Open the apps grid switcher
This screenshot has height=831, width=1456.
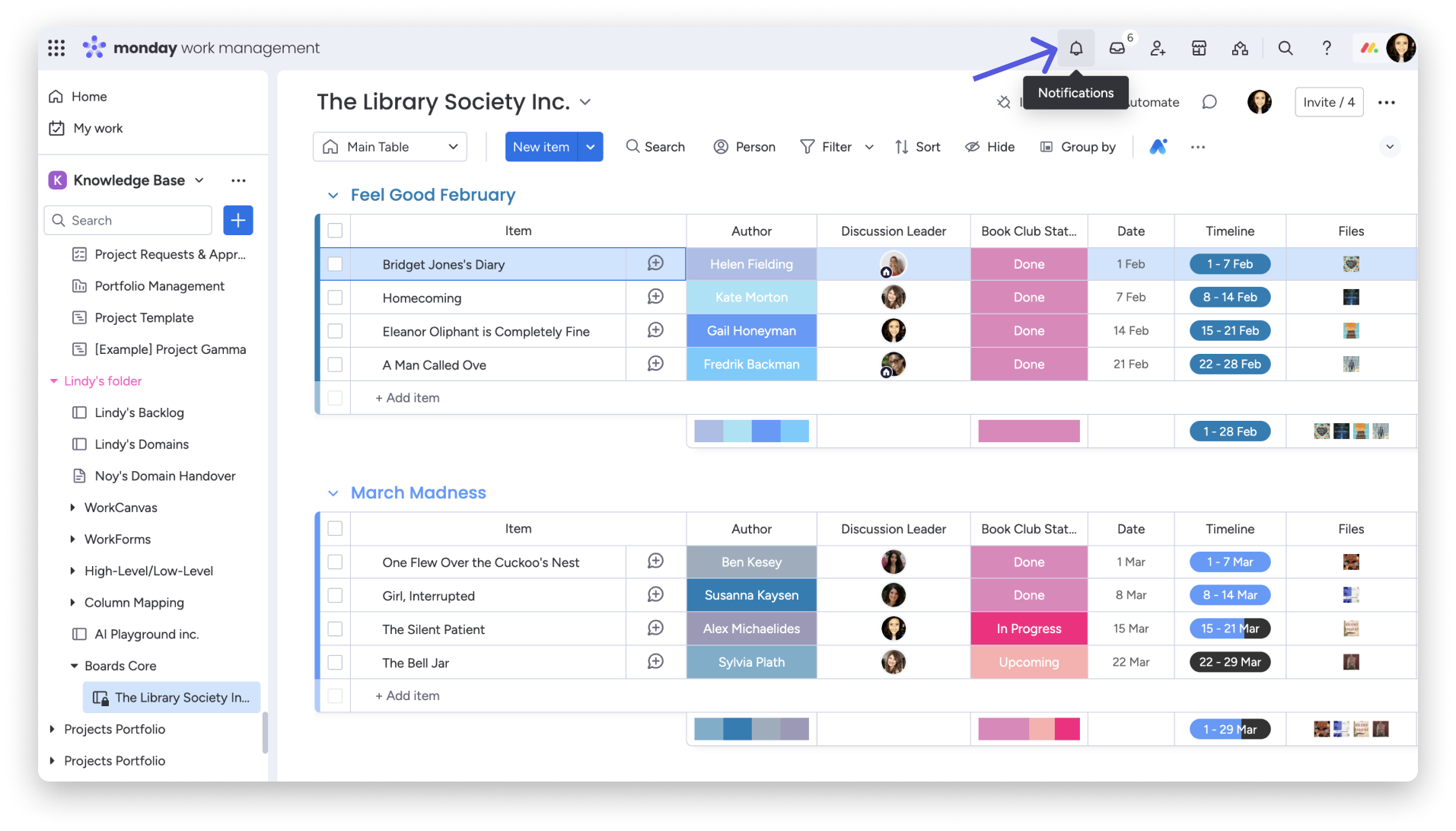coord(56,48)
